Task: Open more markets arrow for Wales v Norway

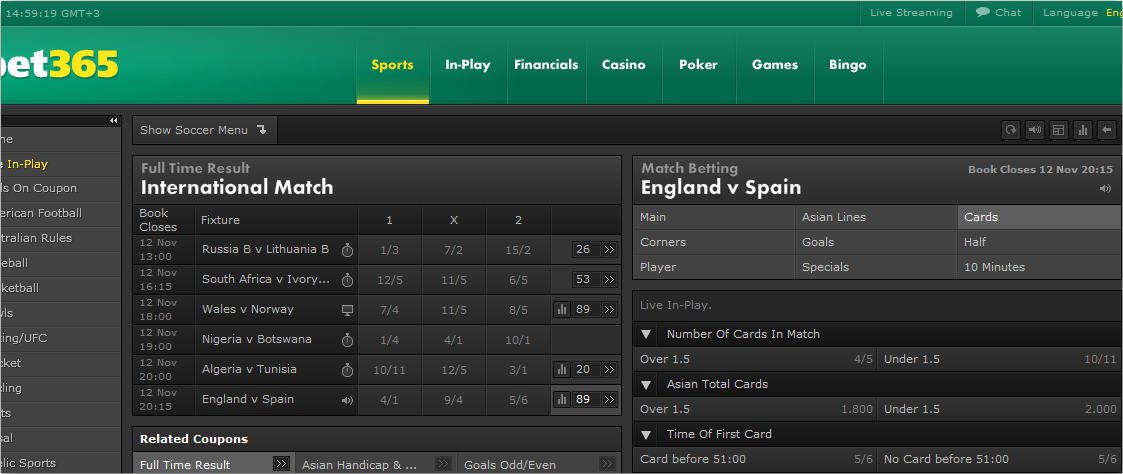Action: [x=609, y=309]
